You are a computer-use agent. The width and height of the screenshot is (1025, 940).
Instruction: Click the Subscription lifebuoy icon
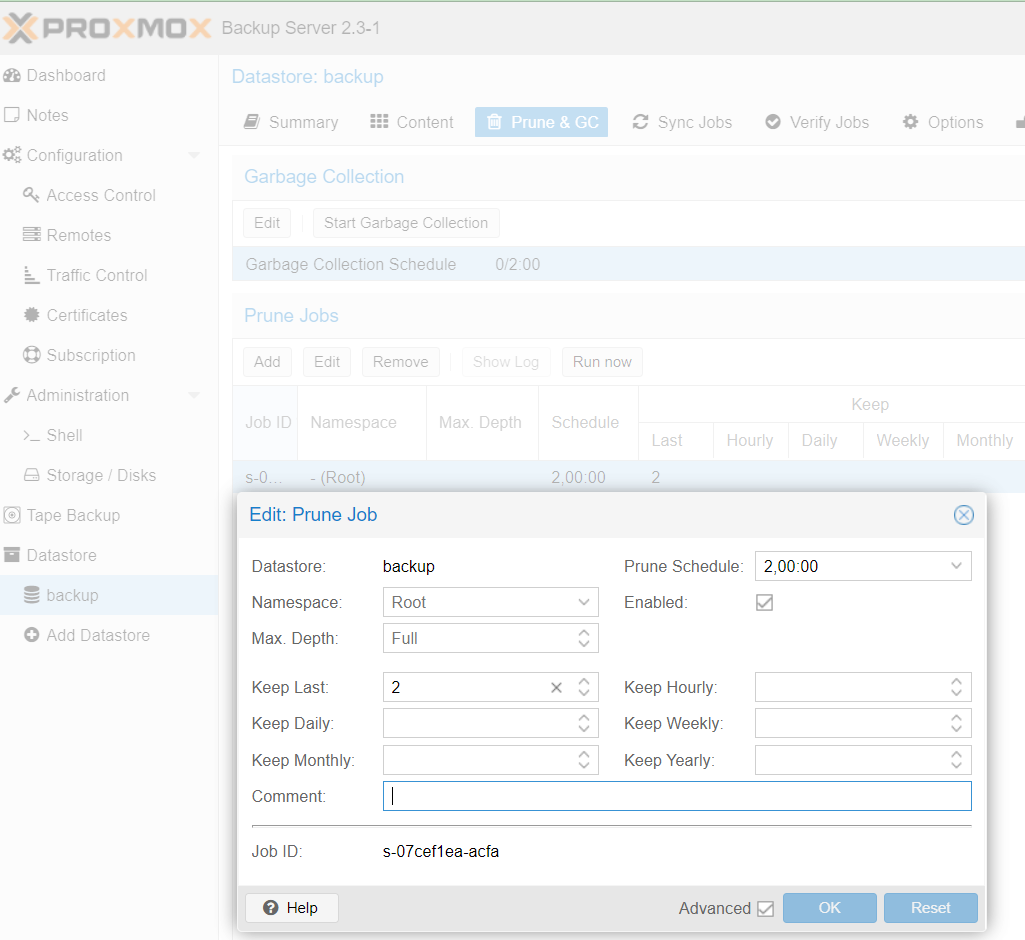tap(31, 355)
